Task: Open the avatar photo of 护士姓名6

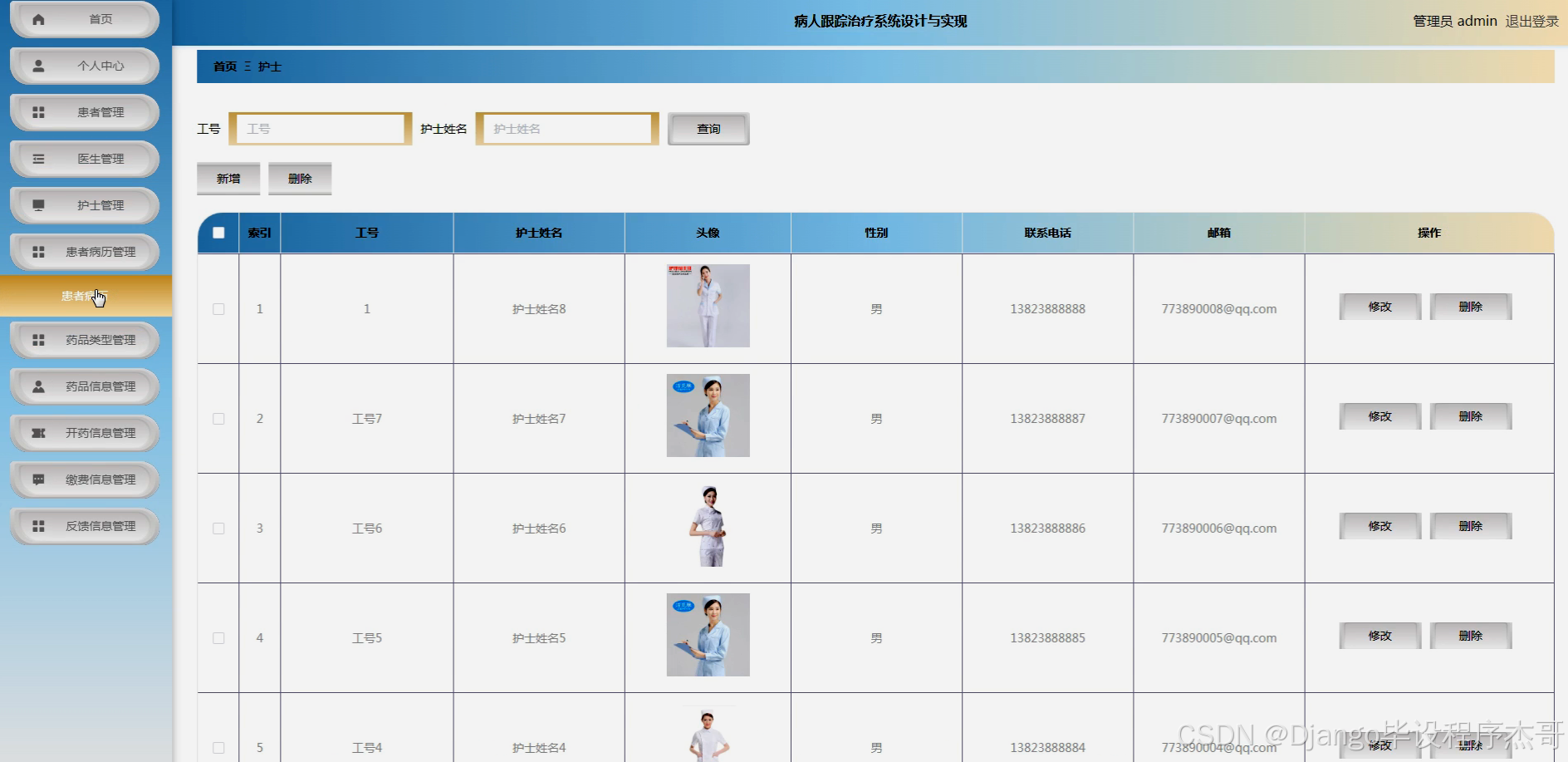Action: pyautogui.click(x=708, y=525)
